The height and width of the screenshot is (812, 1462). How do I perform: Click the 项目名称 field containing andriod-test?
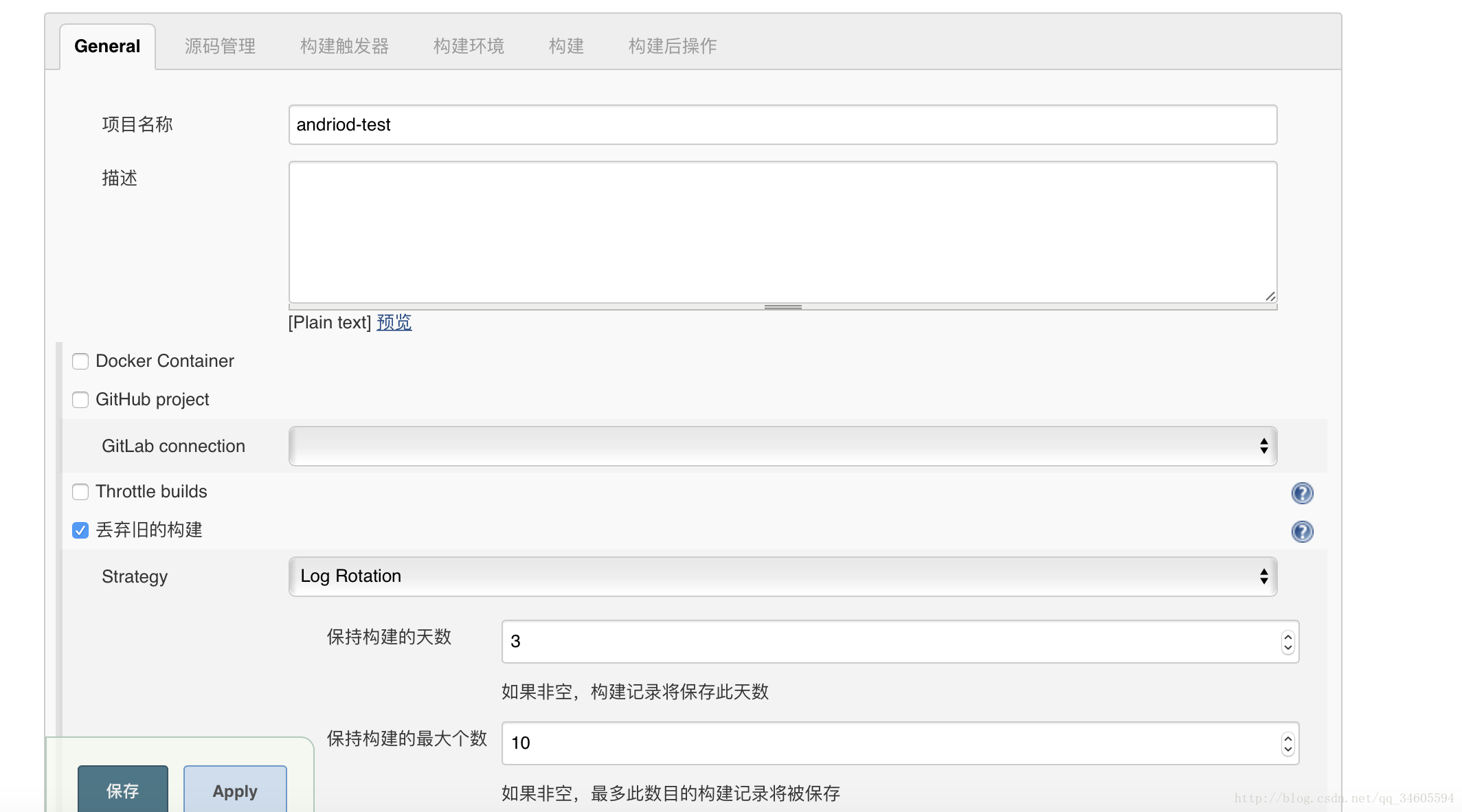[783, 124]
